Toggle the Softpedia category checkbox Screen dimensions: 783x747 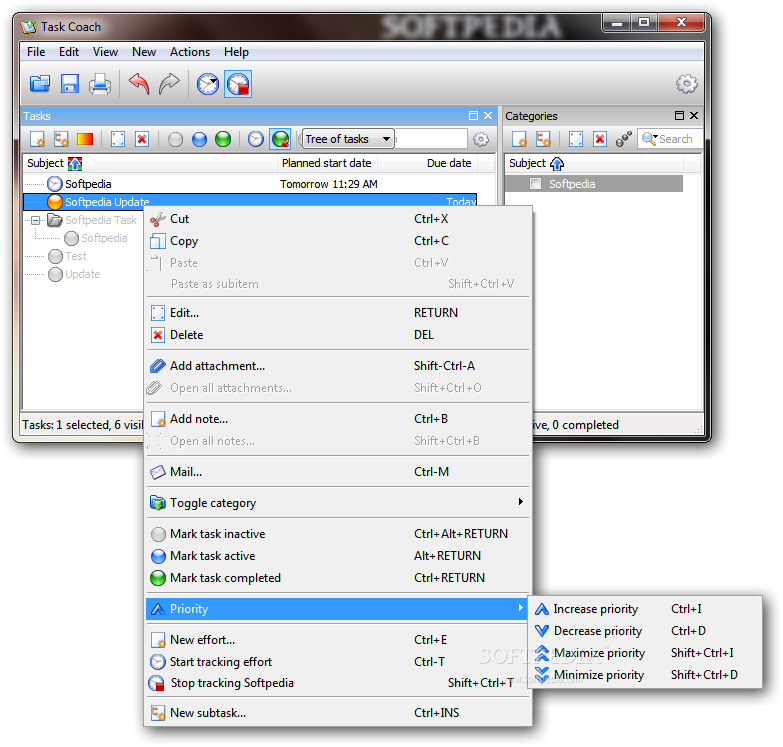point(535,184)
